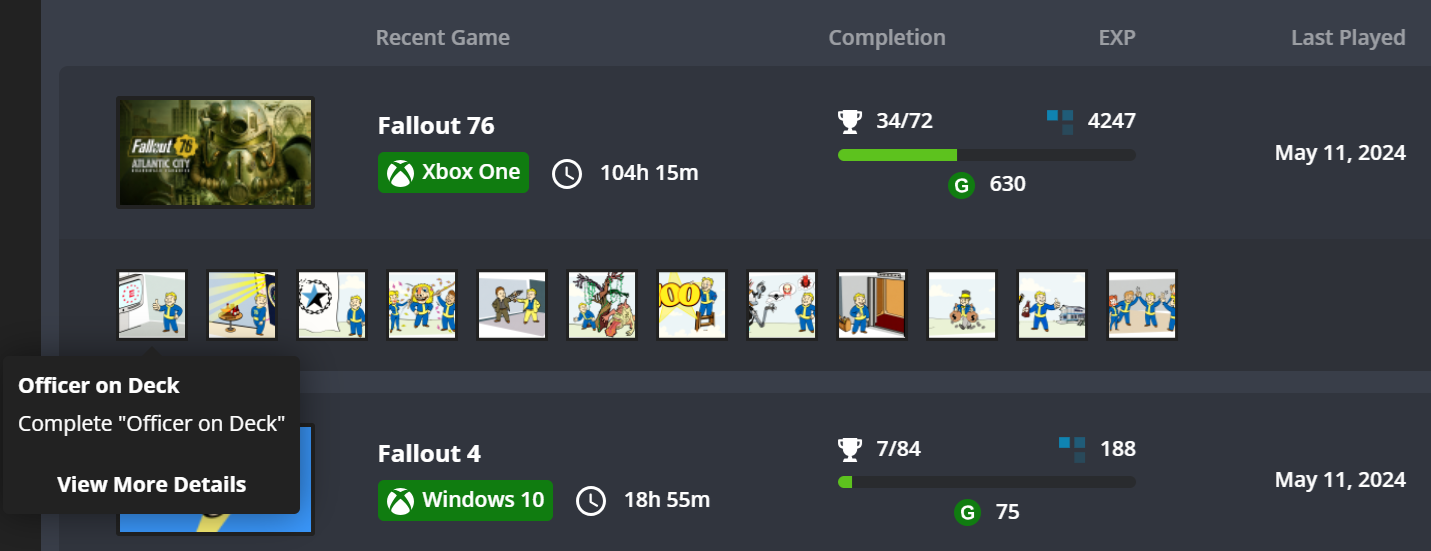1431x551 pixels.
Task: Sort by the Completion column header
Action: (887, 38)
